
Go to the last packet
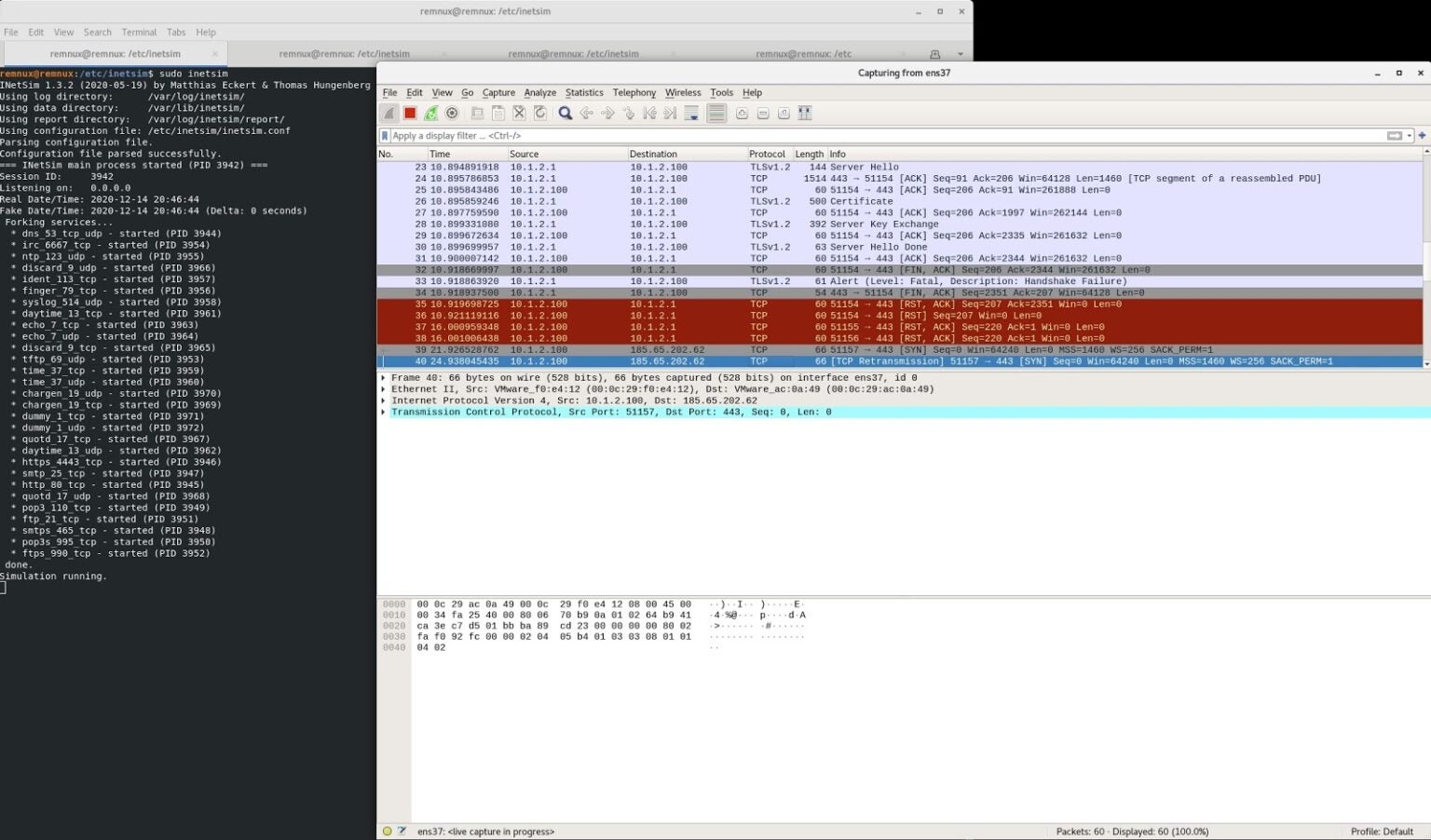point(669,113)
